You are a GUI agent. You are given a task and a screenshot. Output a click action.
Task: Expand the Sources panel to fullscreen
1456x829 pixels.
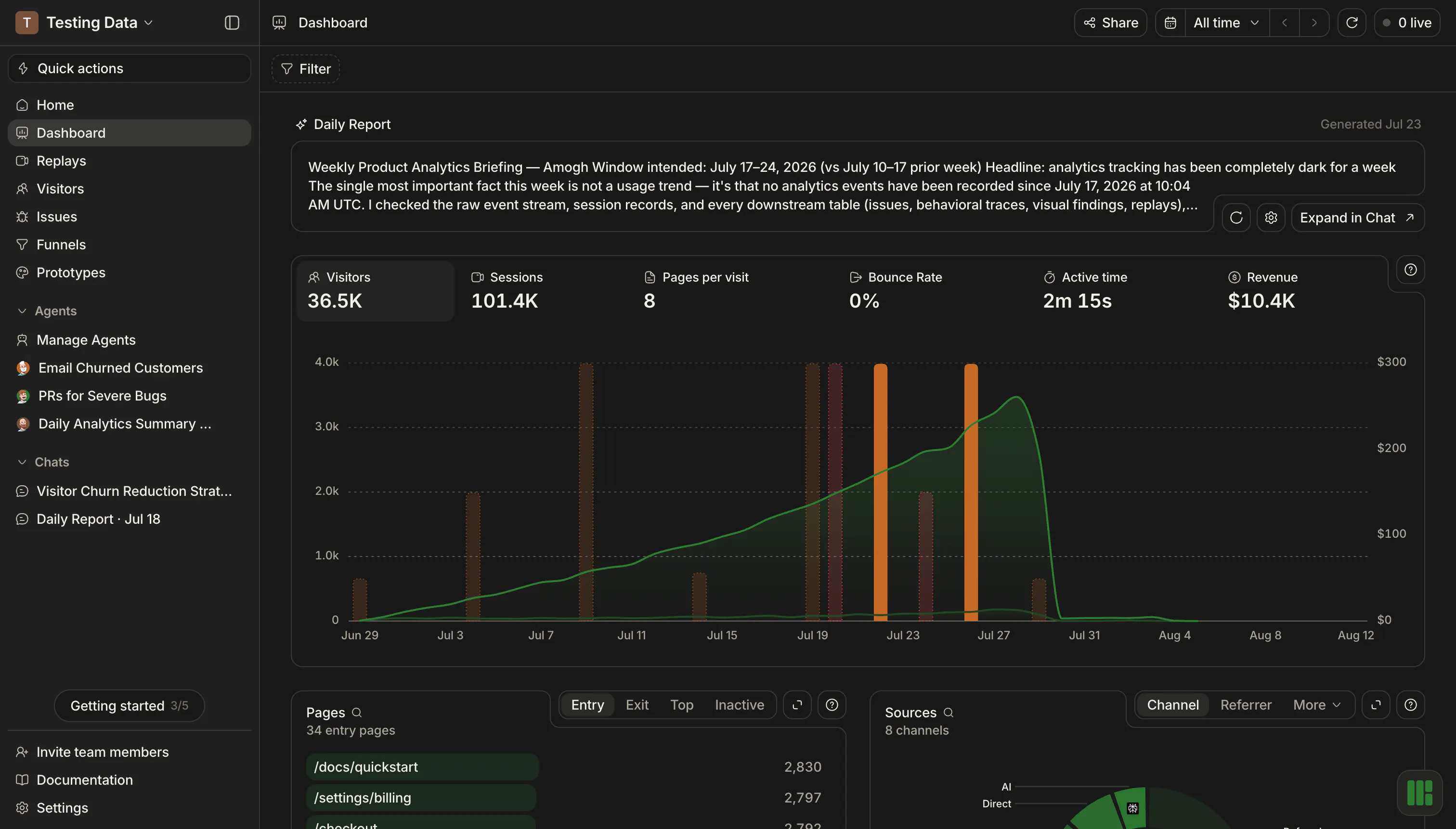point(1376,705)
